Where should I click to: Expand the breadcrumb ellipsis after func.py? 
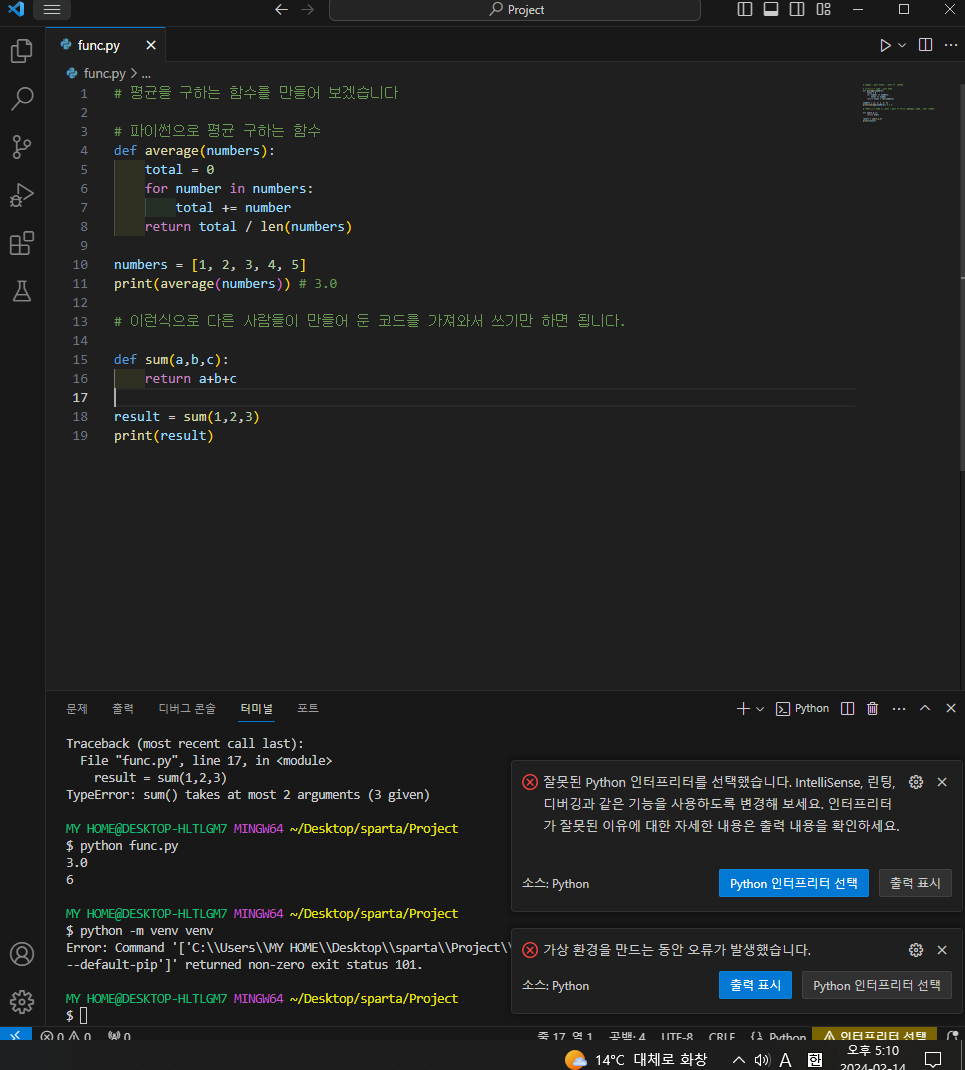(146, 73)
